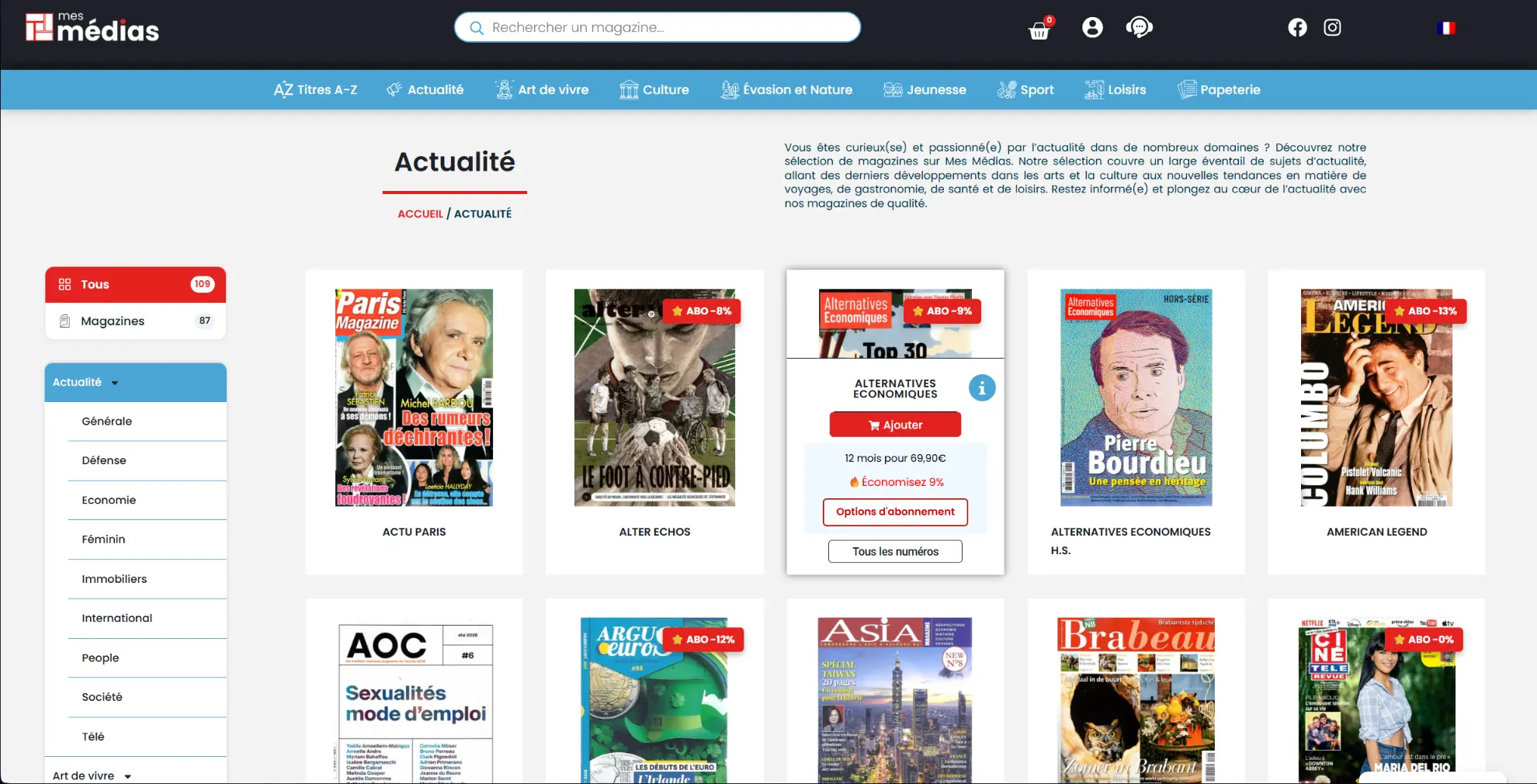Click the magnifier icon in search bar
The width and height of the screenshot is (1537, 784).
point(477,28)
